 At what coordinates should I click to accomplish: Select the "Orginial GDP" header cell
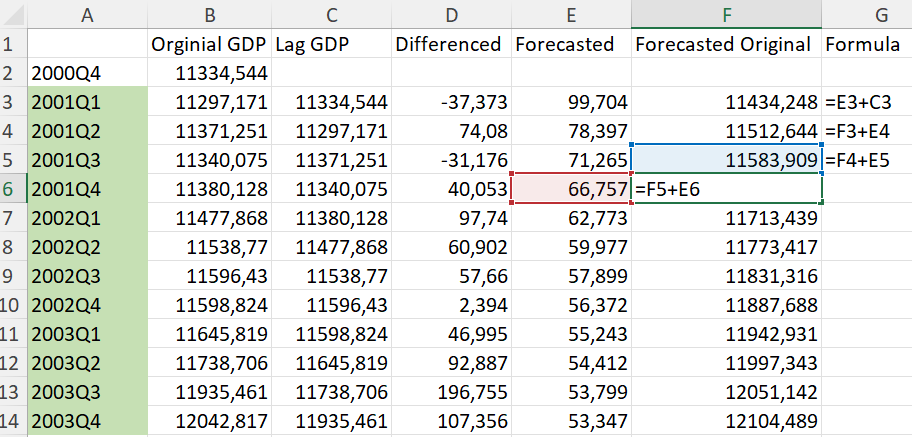(x=206, y=44)
